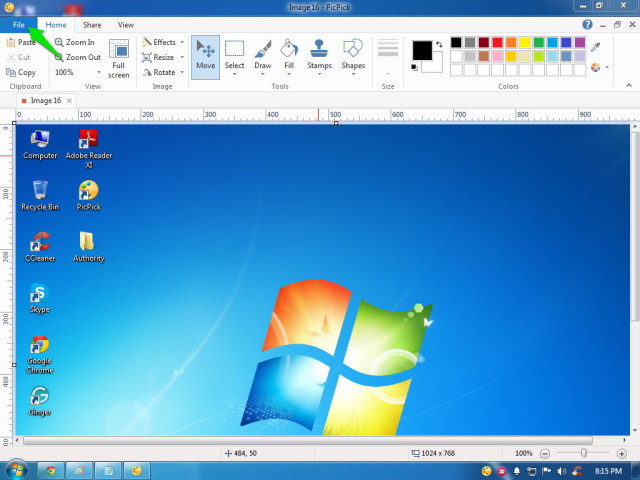
Task: Pick the purple palette swatch
Action: coord(580,42)
